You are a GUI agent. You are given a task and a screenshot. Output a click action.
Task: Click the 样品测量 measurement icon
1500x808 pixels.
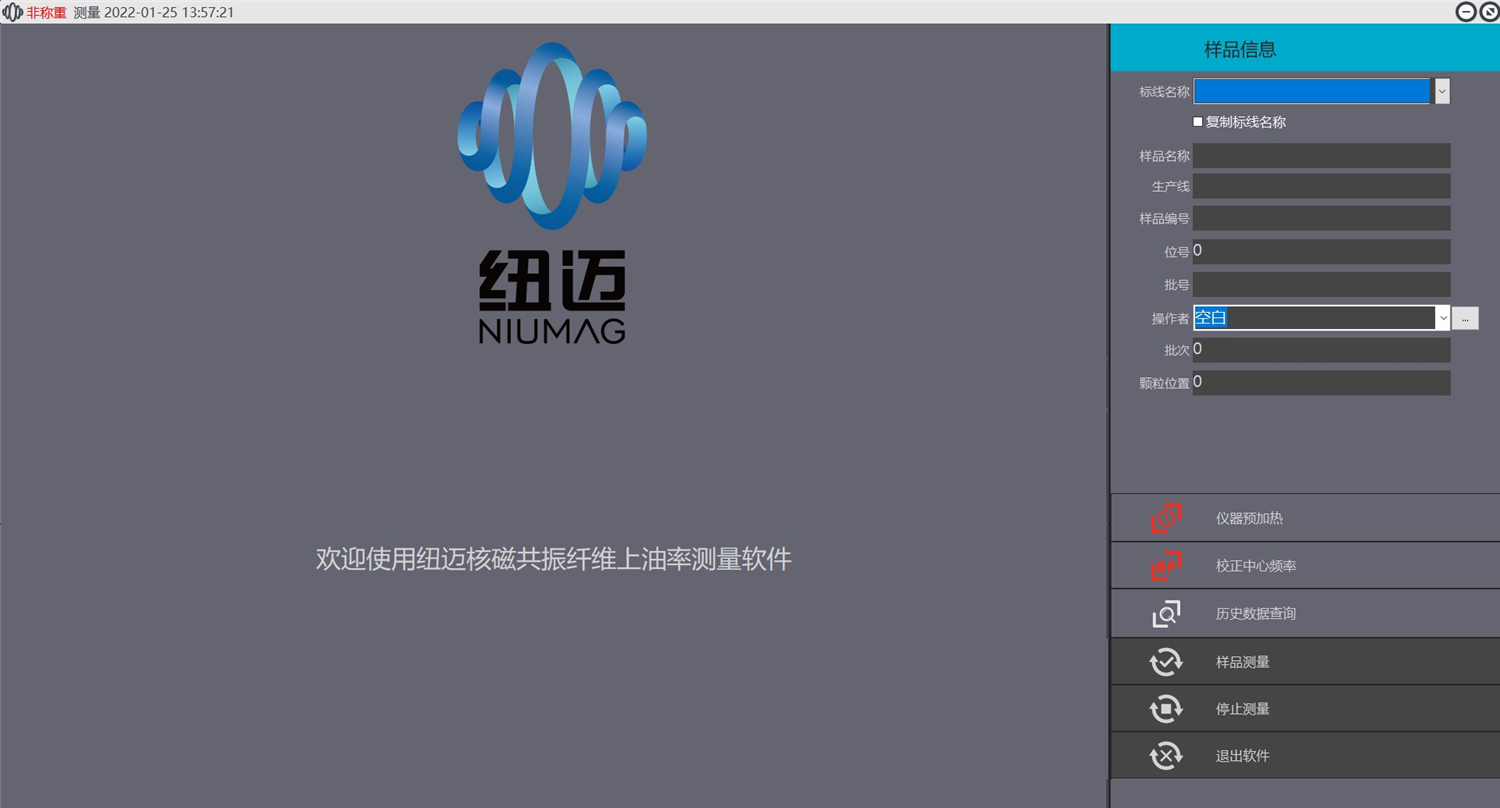tap(1165, 661)
